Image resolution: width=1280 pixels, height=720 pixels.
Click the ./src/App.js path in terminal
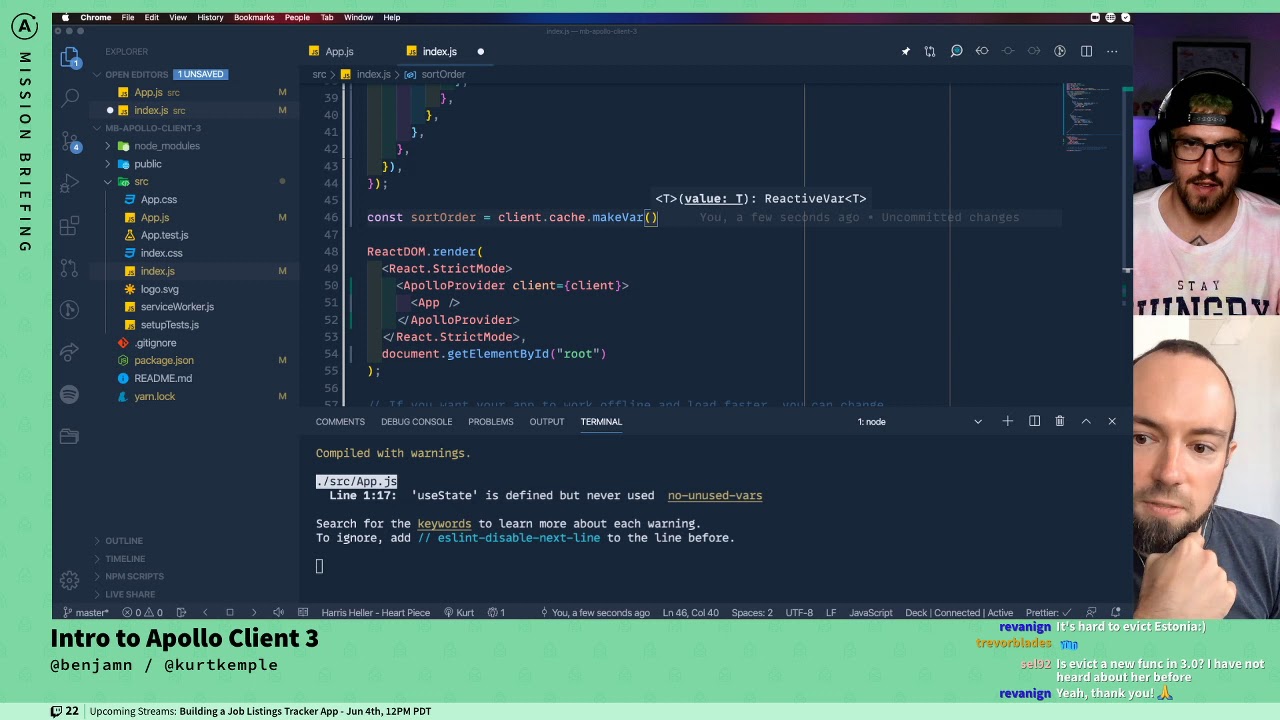click(x=356, y=482)
